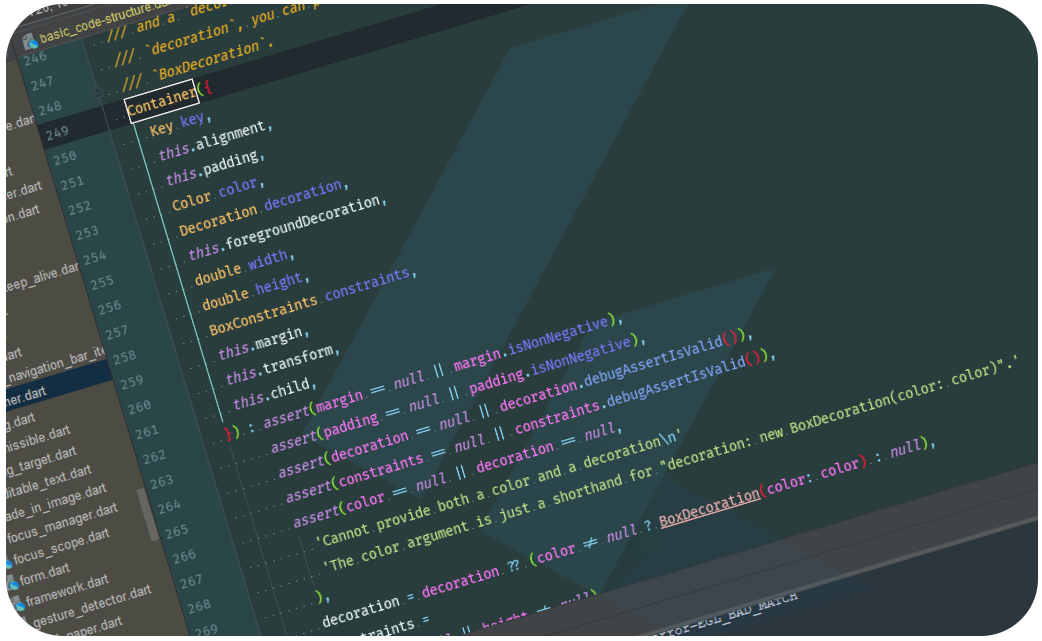The height and width of the screenshot is (641, 1042).
Task: Open the bottom_navigation_bar_item file entry
Action: [x=57, y=366]
